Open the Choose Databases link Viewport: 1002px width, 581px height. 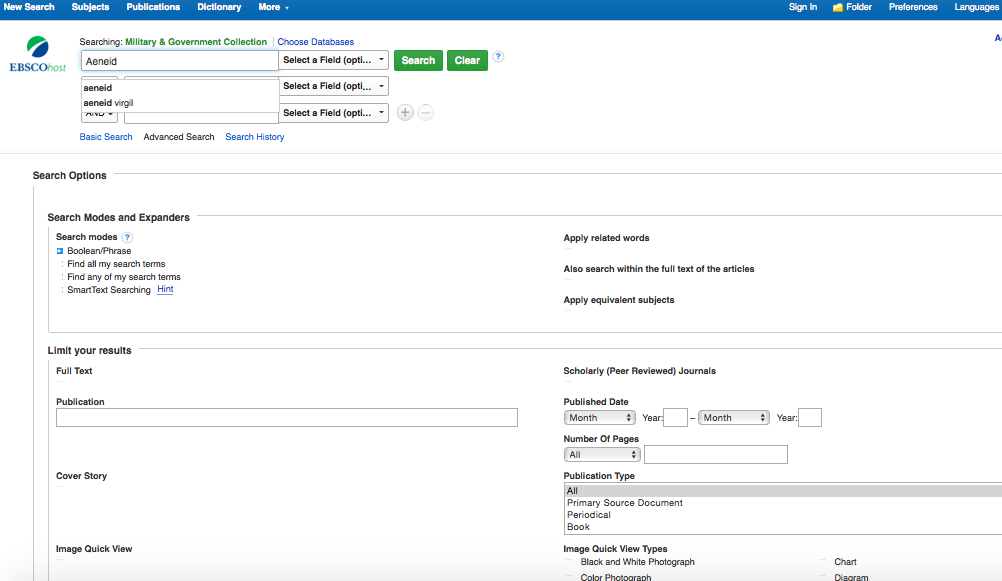(x=316, y=42)
